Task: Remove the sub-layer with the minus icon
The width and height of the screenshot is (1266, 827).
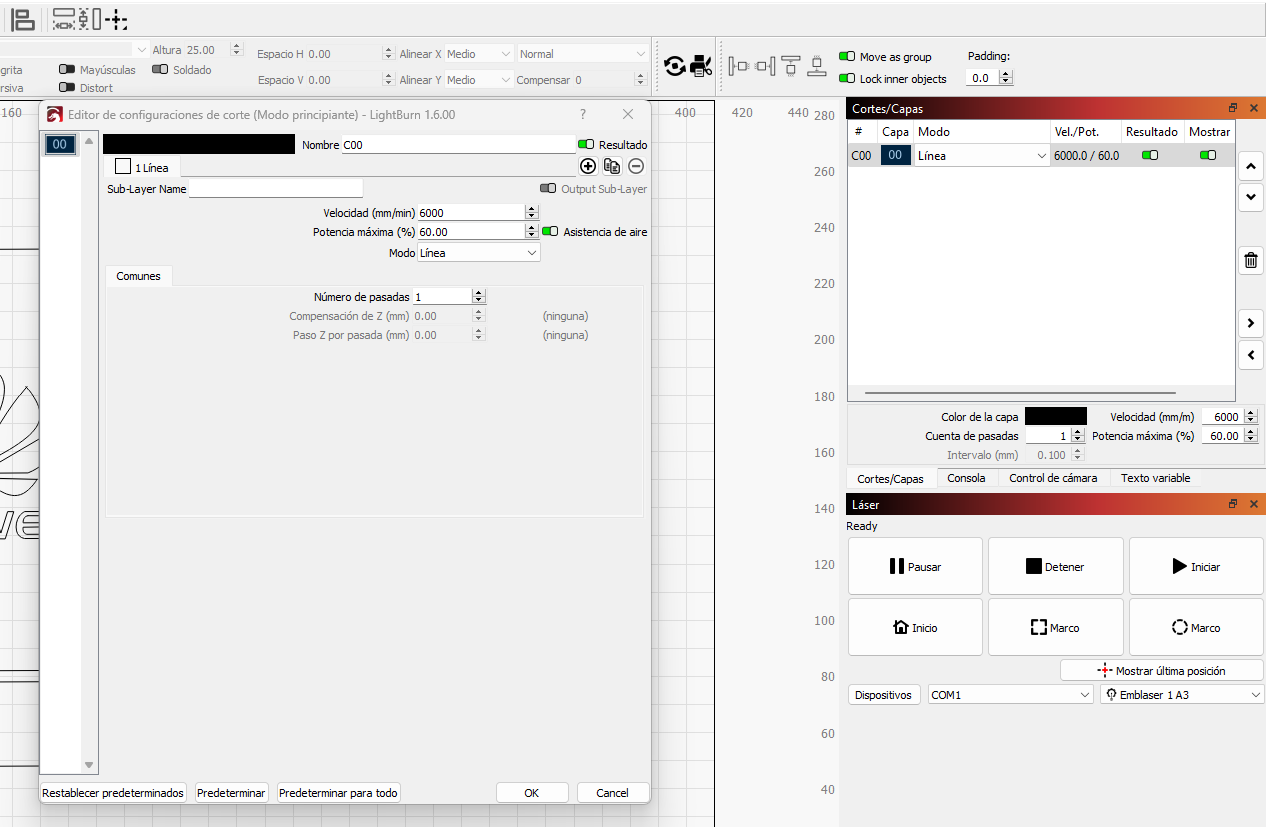Action: click(x=636, y=167)
